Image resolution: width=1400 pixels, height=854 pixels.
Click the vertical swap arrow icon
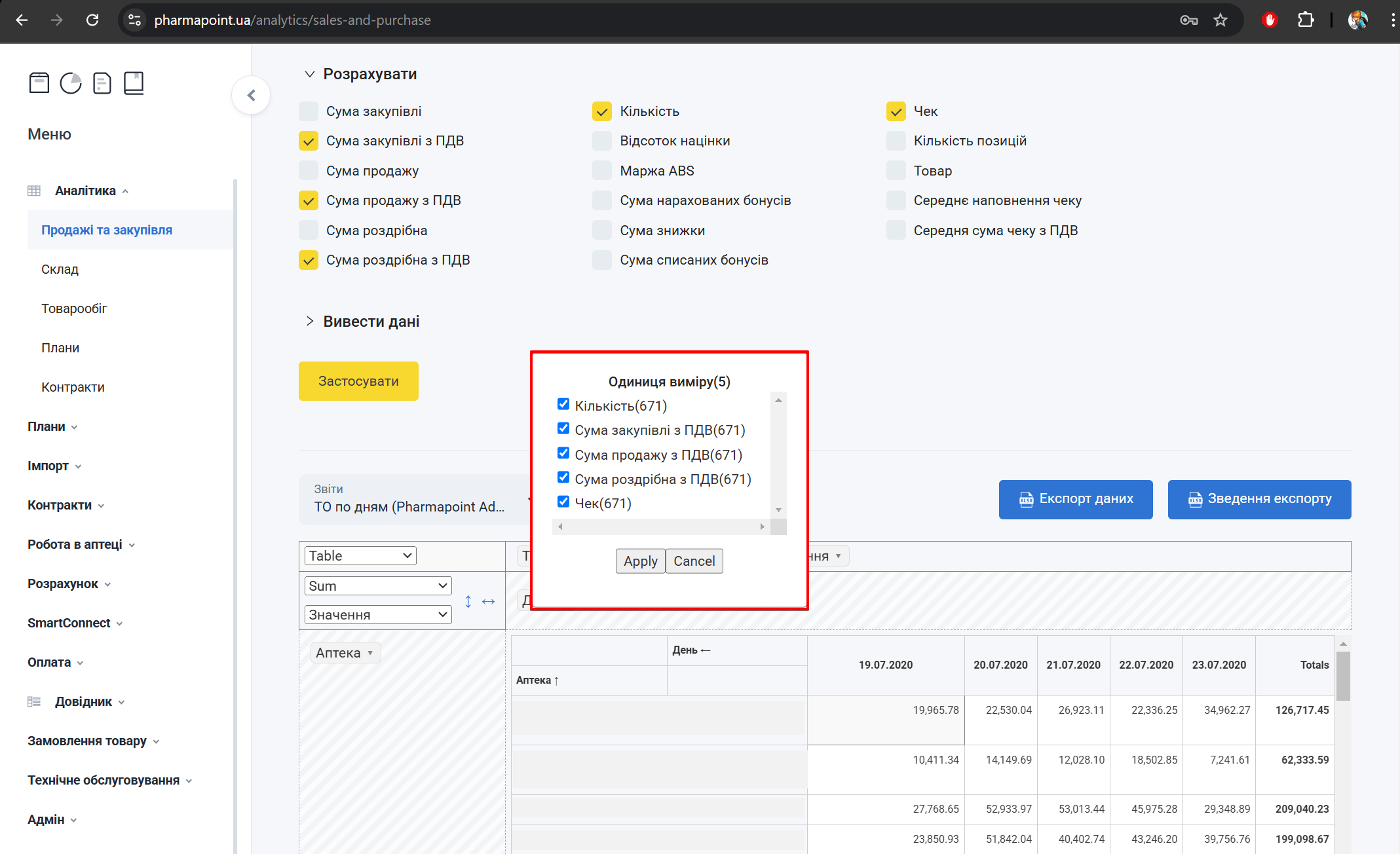468,601
